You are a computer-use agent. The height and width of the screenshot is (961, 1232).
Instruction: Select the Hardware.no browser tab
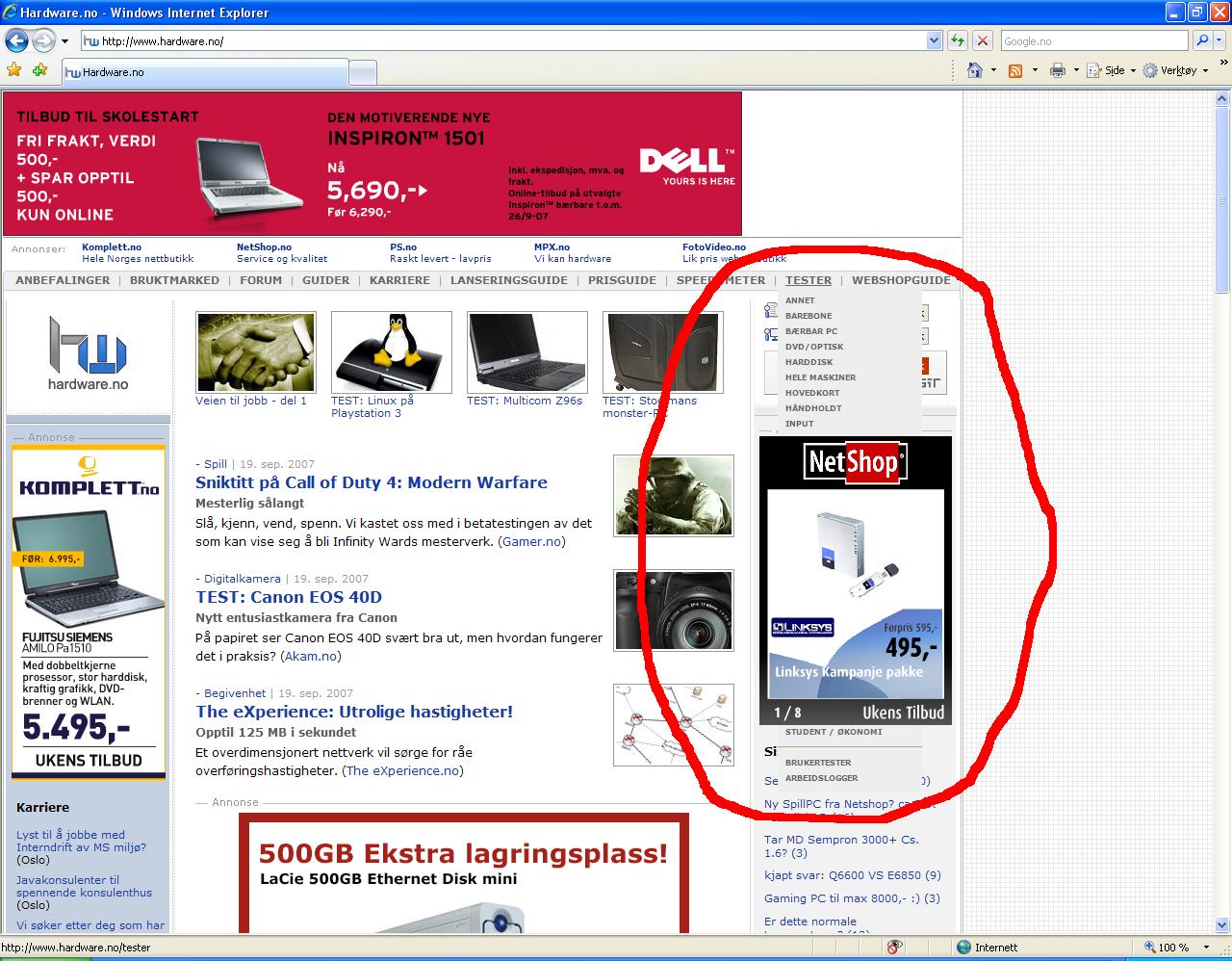point(204,72)
